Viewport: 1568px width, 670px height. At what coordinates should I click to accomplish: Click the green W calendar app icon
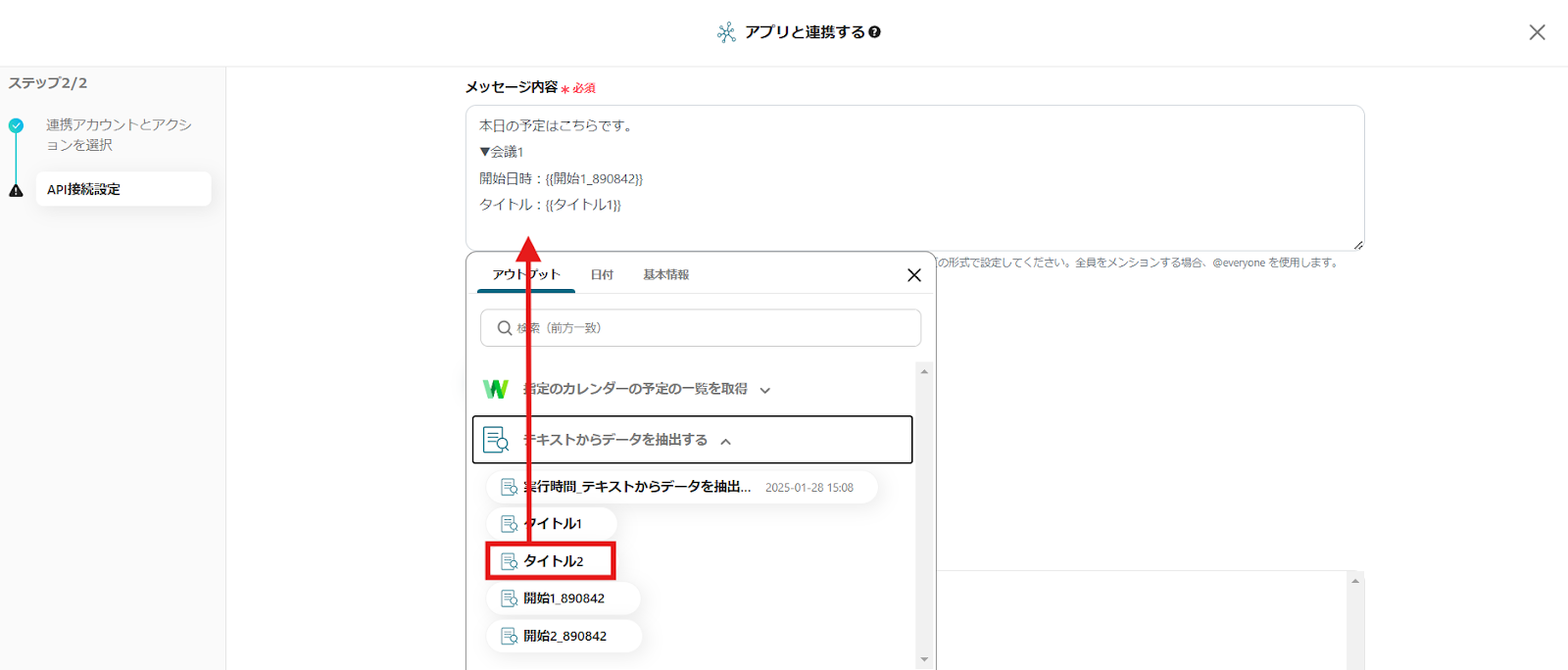point(496,389)
